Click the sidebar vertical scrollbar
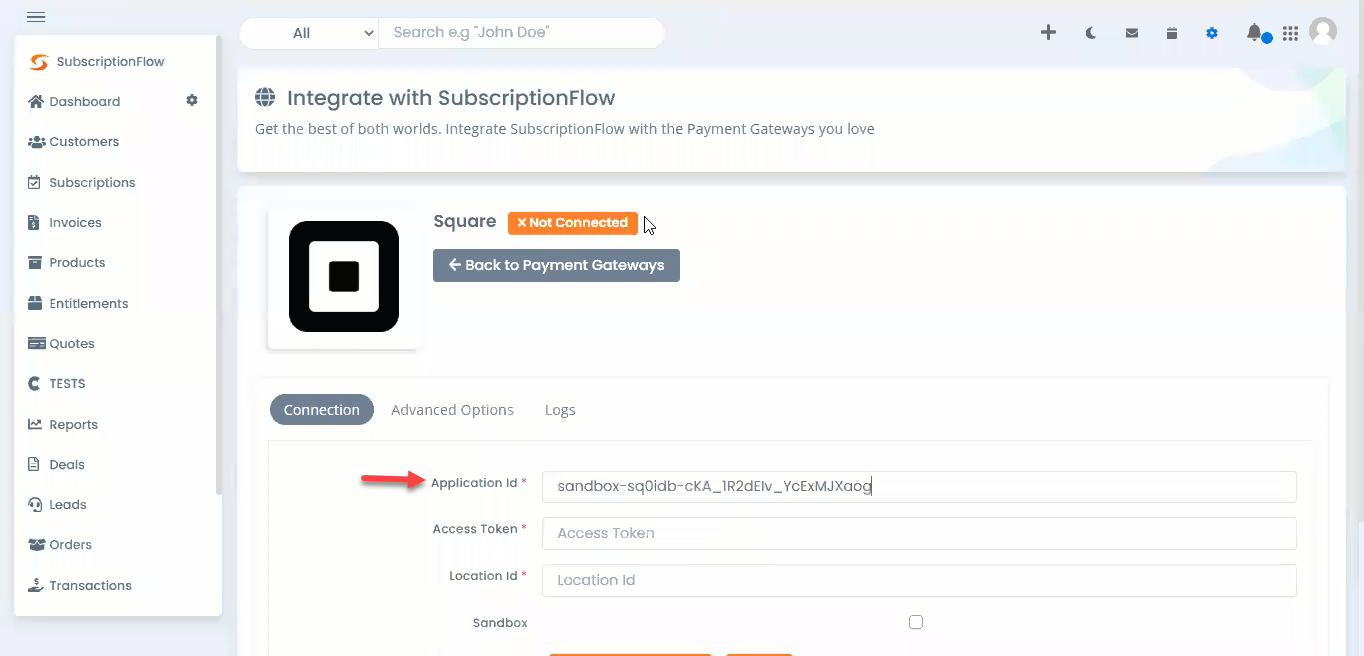The image size is (1364, 656). coord(219,266)
